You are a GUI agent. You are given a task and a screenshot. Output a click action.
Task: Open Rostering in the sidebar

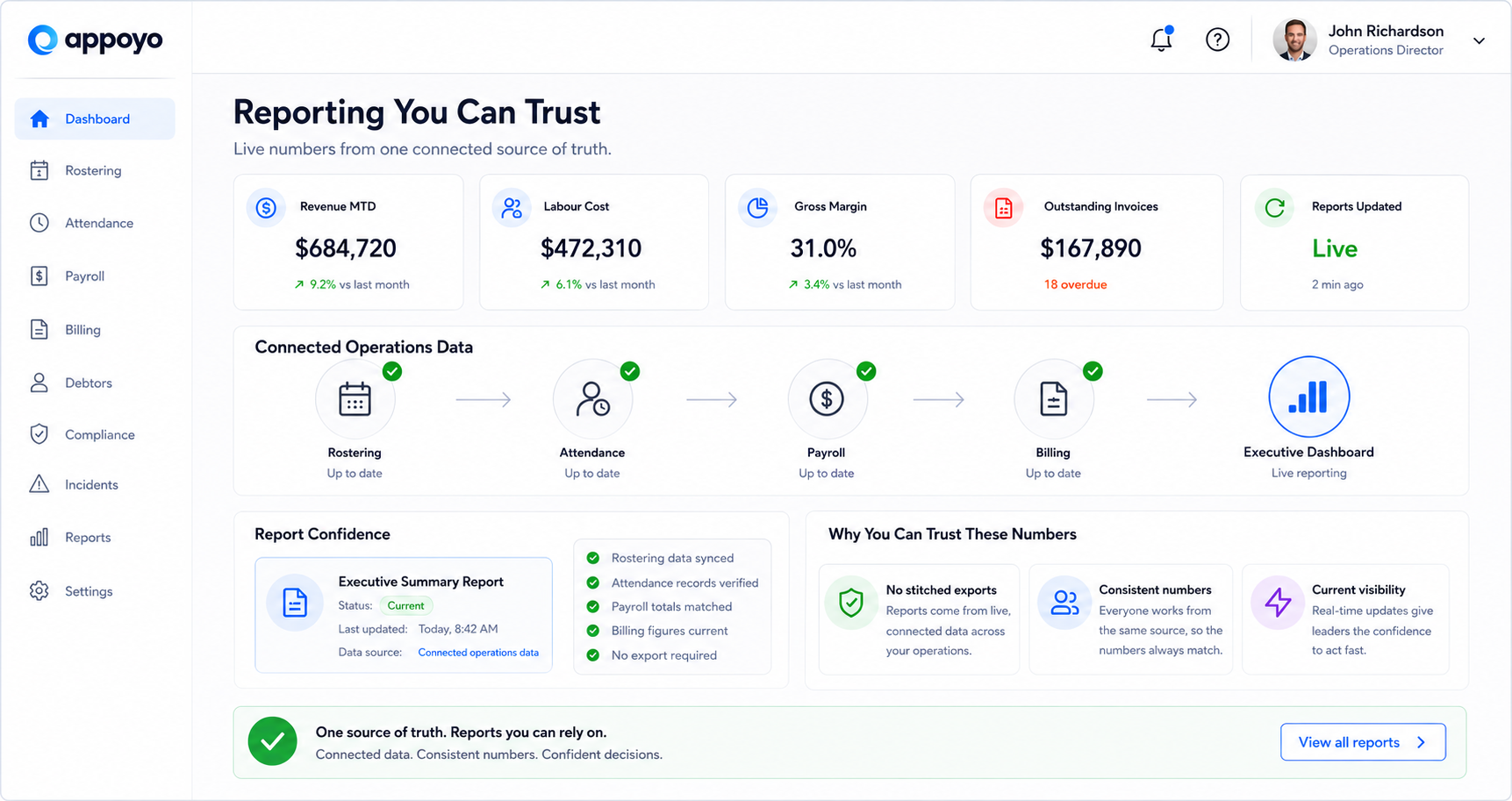[95, 170]
